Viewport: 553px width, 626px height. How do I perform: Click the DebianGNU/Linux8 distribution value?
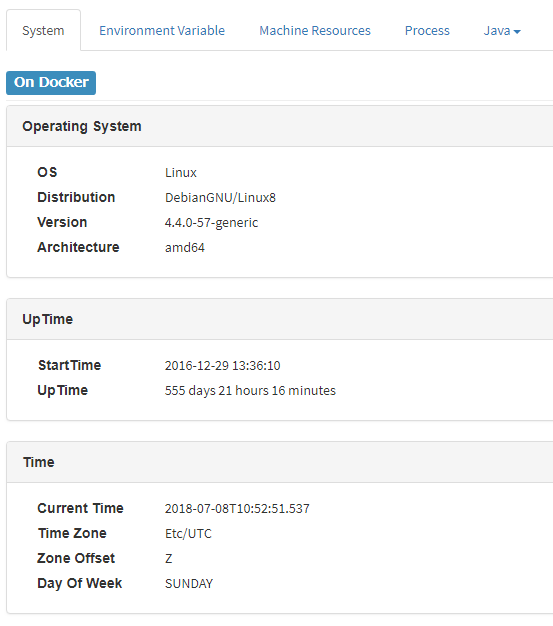[220, 198]
